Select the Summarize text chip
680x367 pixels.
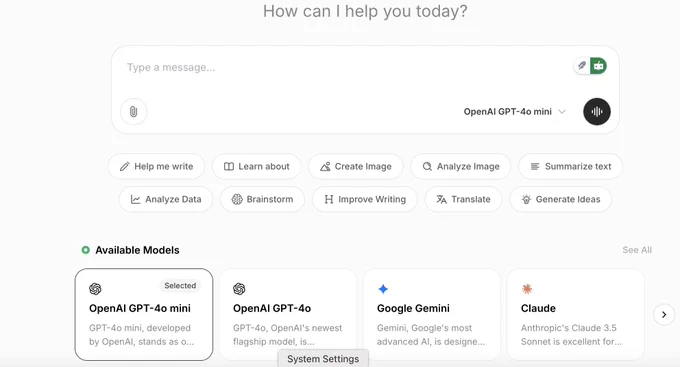tap(570, 166)
